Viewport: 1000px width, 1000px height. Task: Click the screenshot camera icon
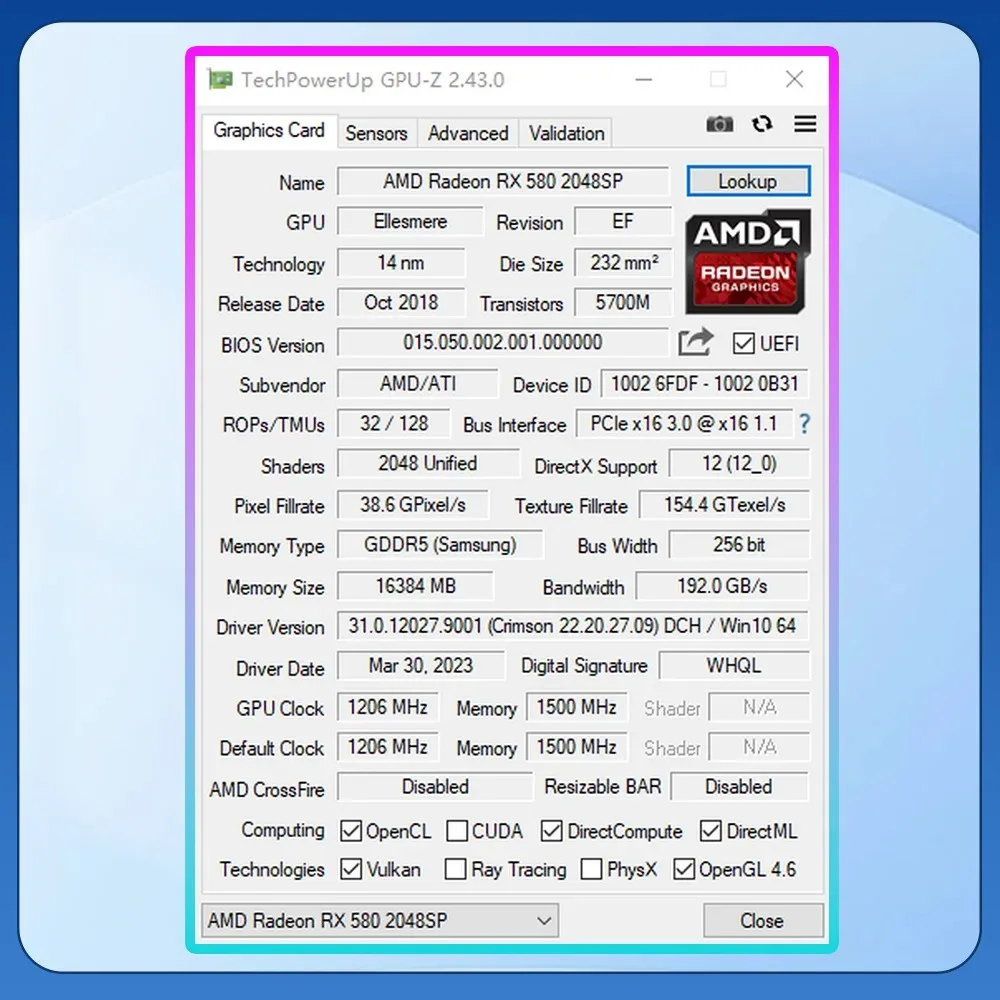pyautogui.click(x=719, y=124)
